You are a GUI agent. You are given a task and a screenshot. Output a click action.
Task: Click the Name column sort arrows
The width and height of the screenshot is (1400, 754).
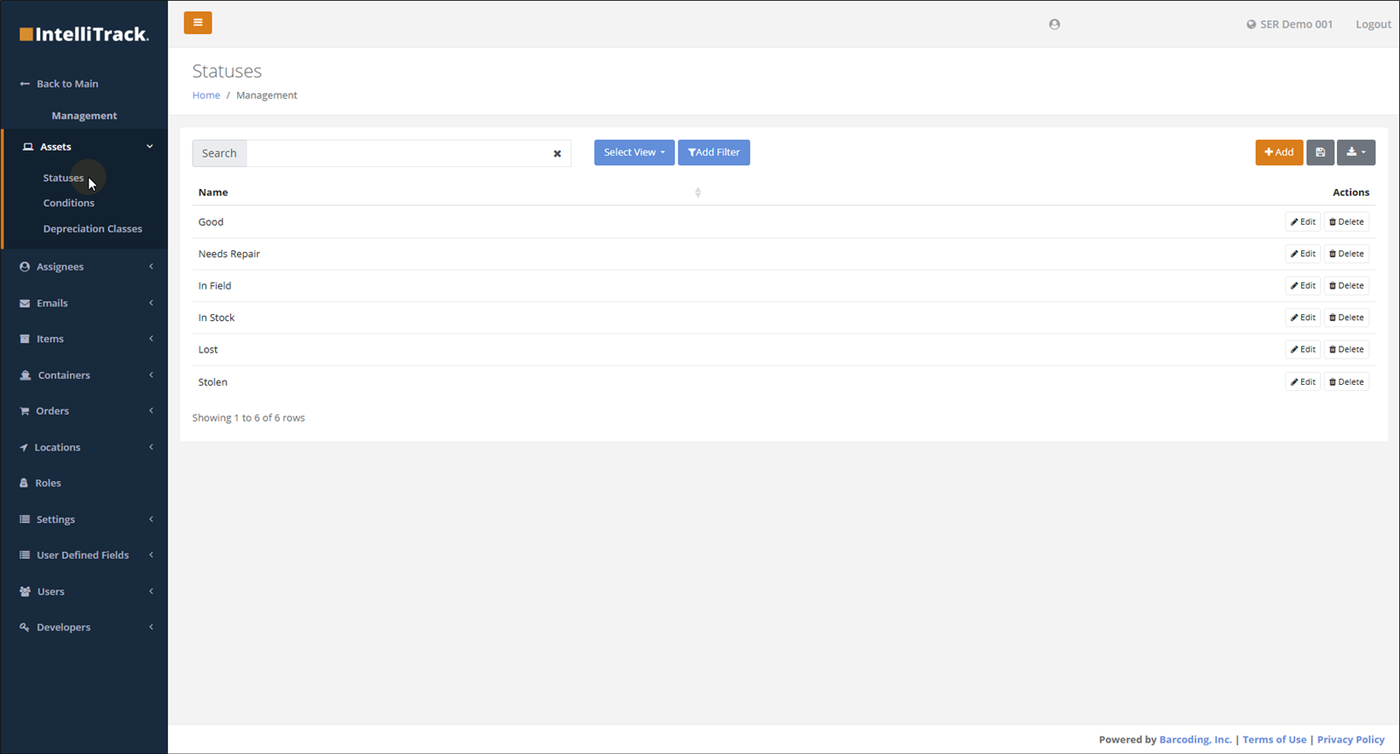[x=698, y=192]
